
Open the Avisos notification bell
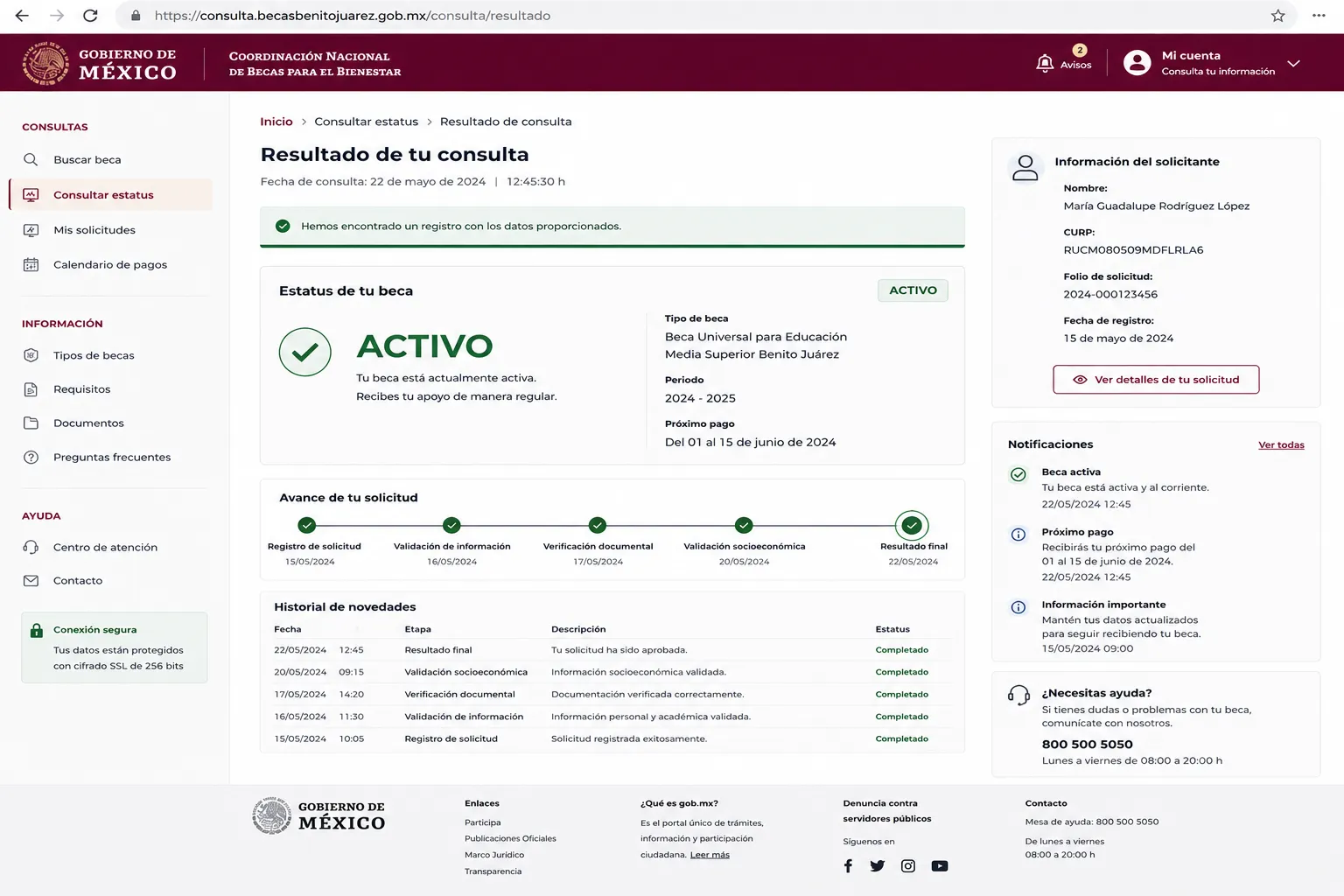(1045, 63)
